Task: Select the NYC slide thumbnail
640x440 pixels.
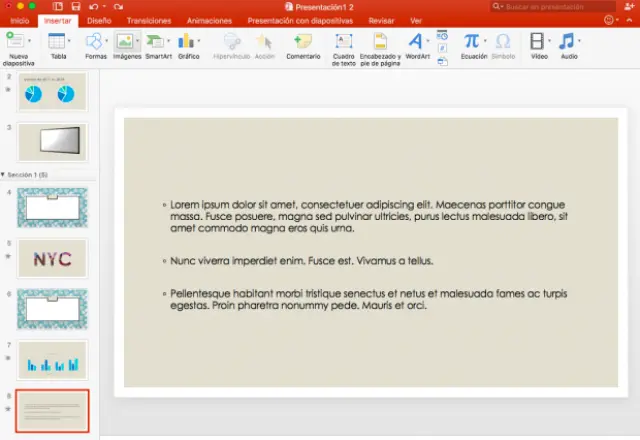Action: (53, 258)
